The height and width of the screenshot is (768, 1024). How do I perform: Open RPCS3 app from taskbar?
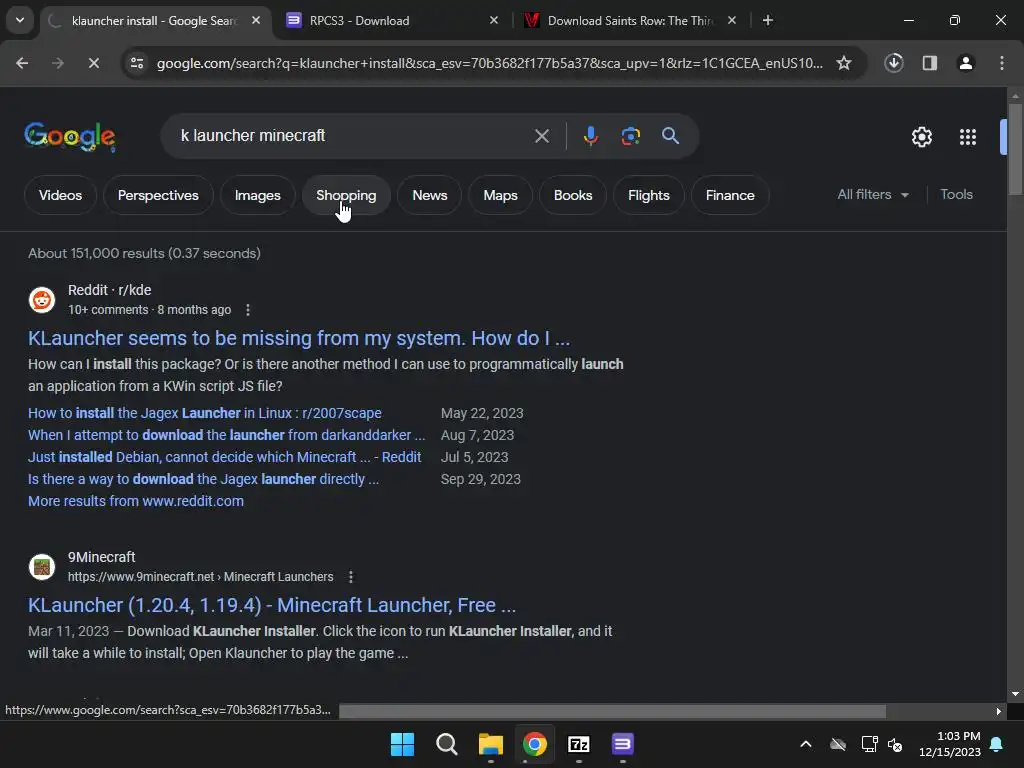click(x=622, y=744)
